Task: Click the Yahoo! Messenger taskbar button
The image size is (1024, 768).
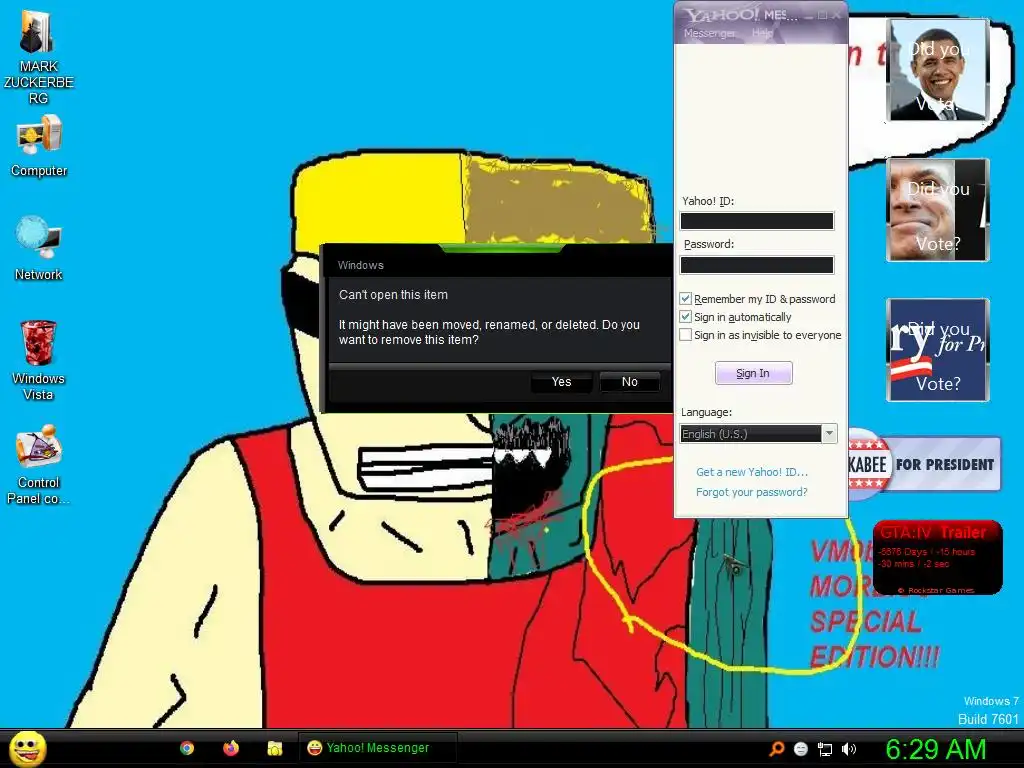Action: 377,748
